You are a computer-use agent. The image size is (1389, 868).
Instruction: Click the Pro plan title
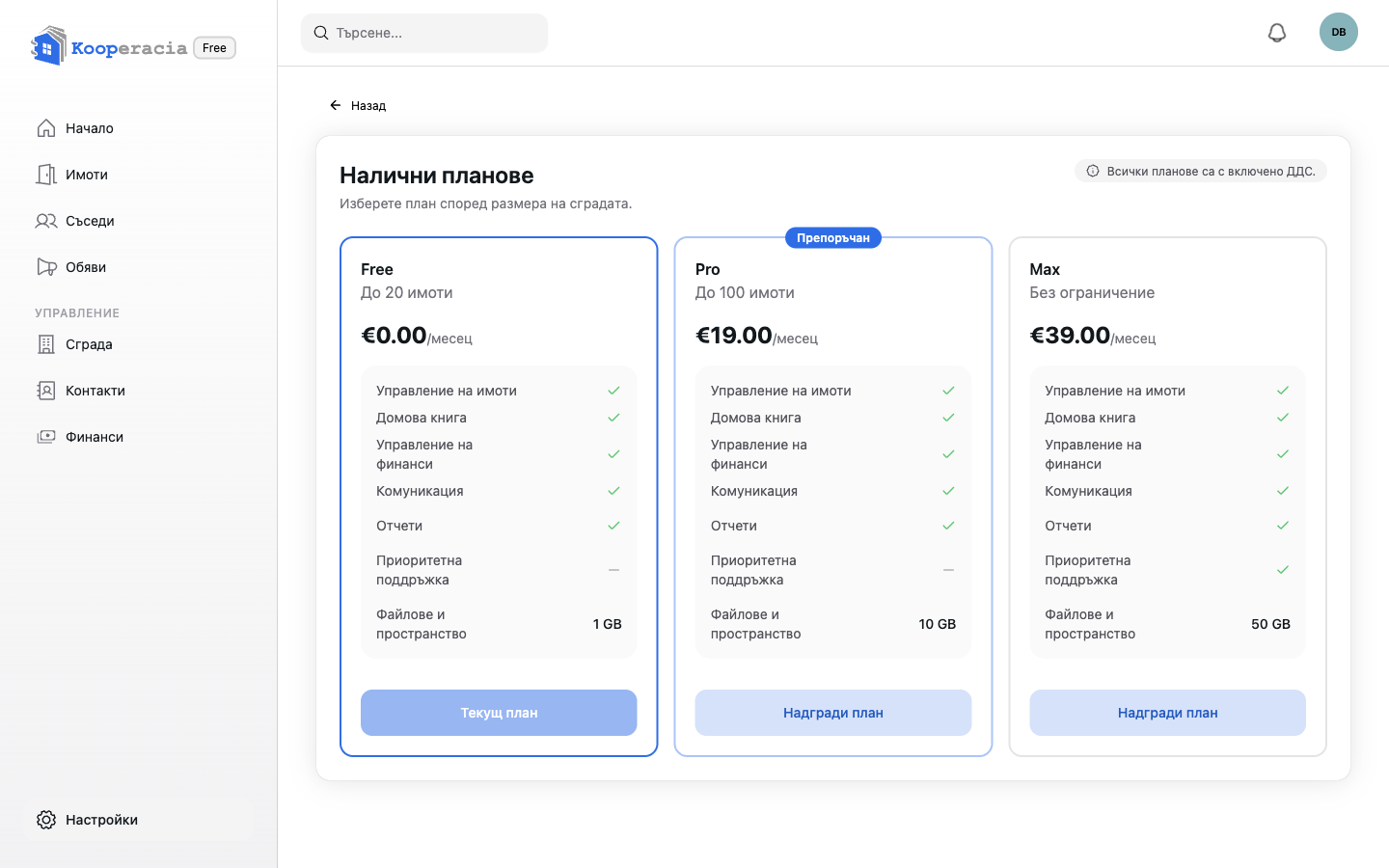tap(708, 269)
